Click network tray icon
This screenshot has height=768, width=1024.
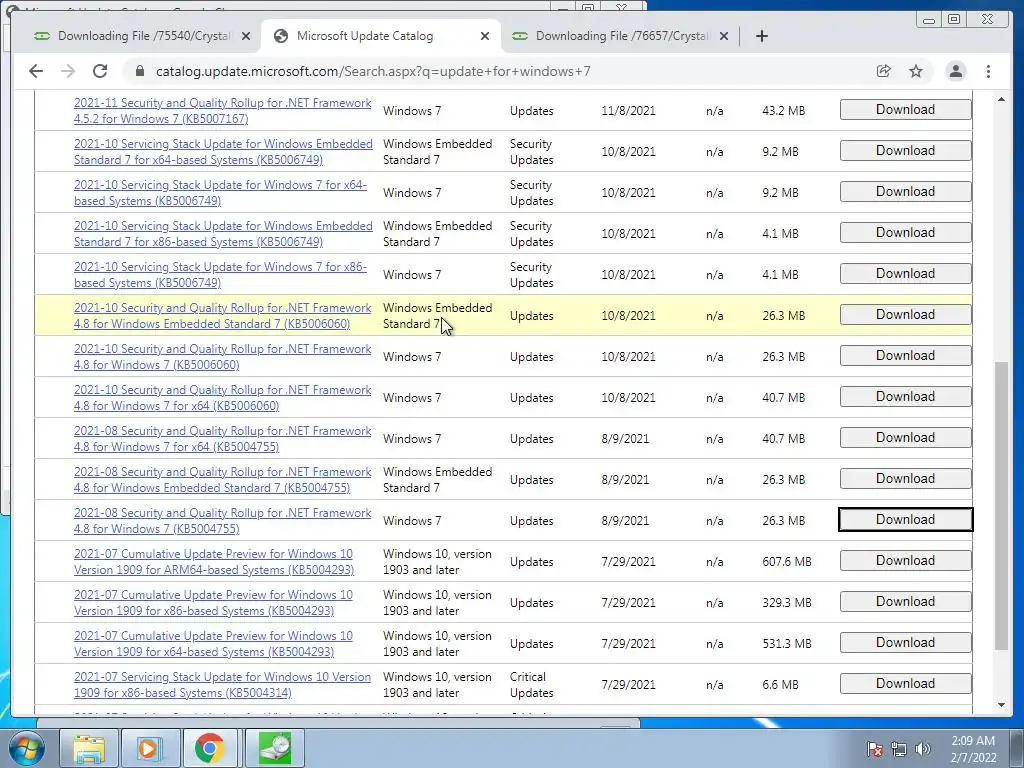(899, 749)
